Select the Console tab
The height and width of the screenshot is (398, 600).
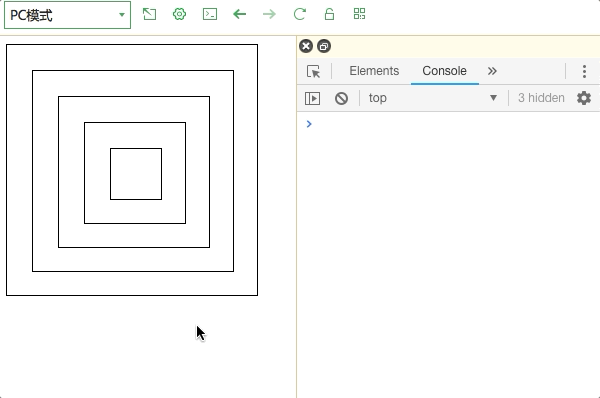click(445, 71)
